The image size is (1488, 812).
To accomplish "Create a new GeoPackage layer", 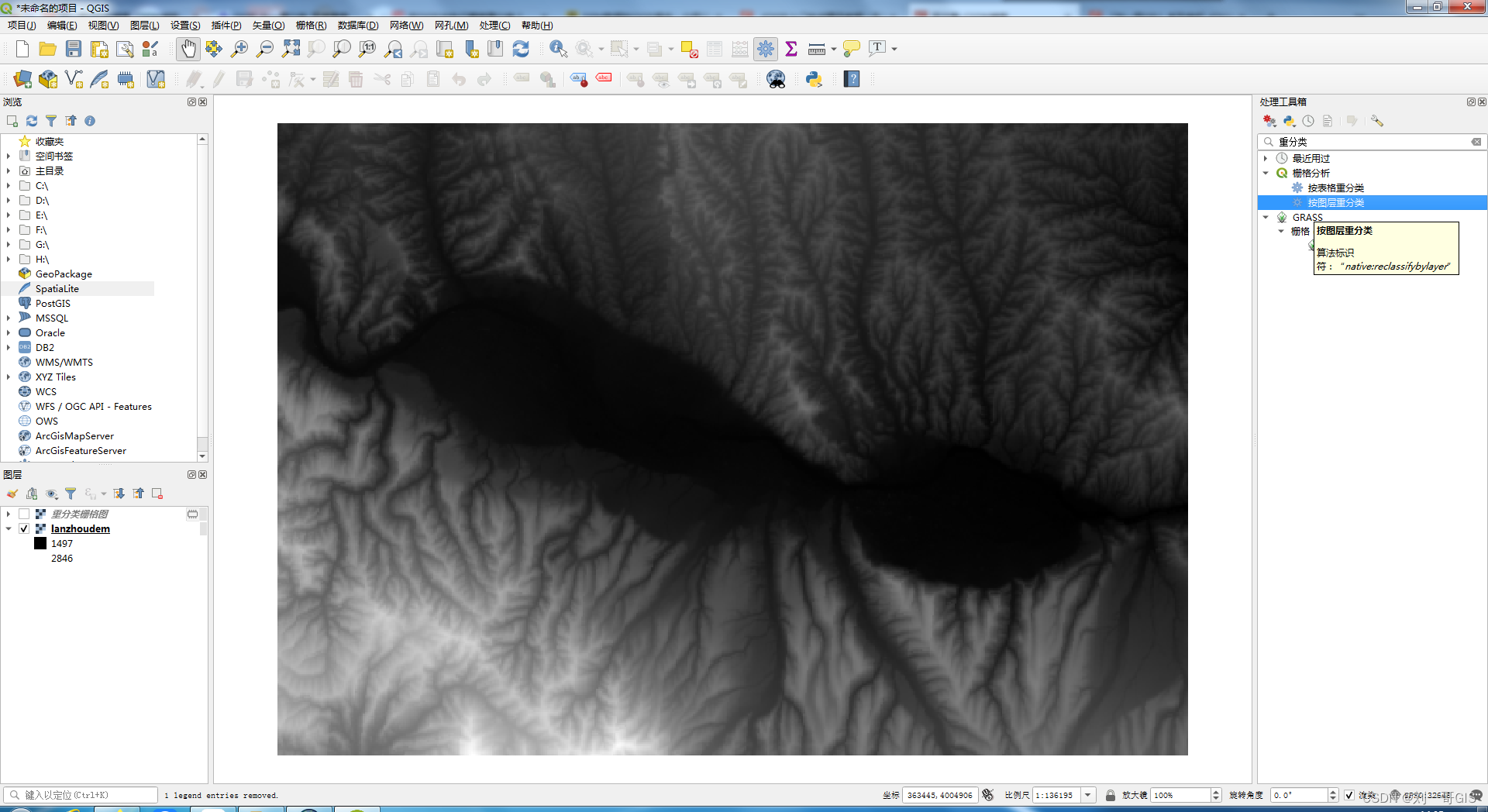I will point(48,79).
